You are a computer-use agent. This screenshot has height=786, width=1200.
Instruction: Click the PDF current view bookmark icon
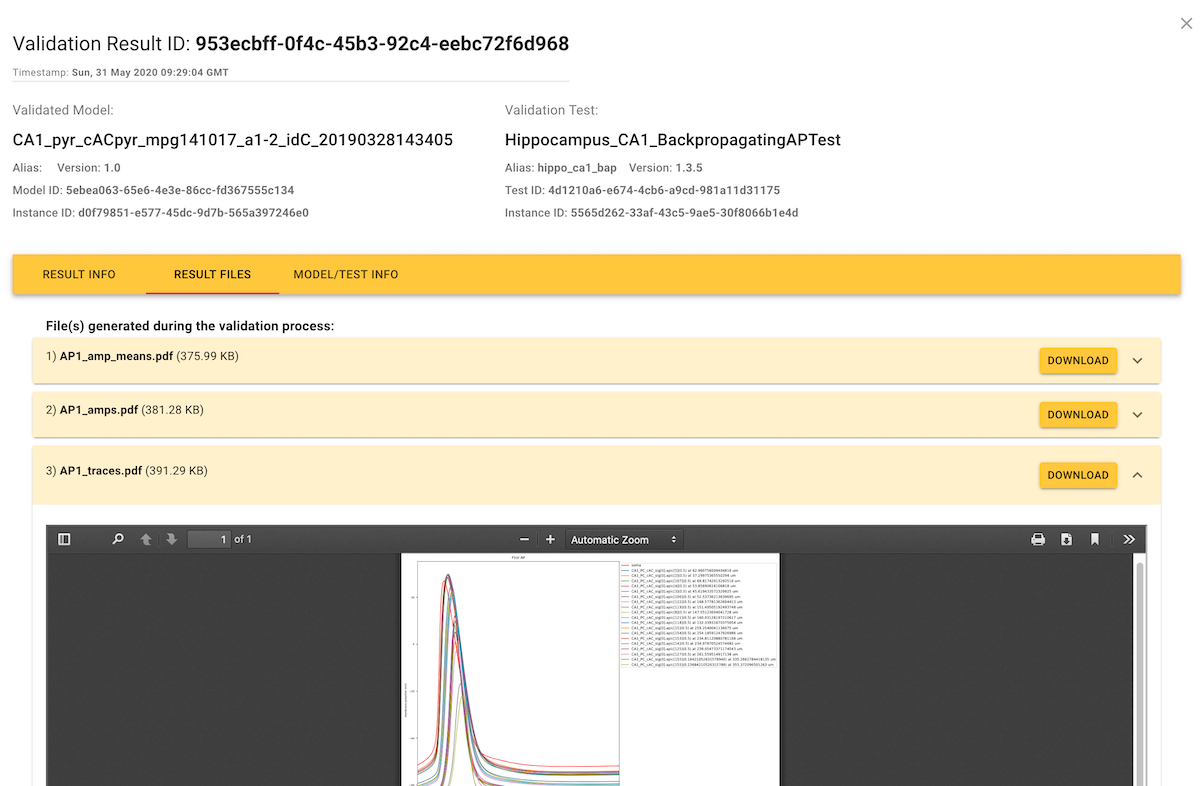tap(1095, 539)
